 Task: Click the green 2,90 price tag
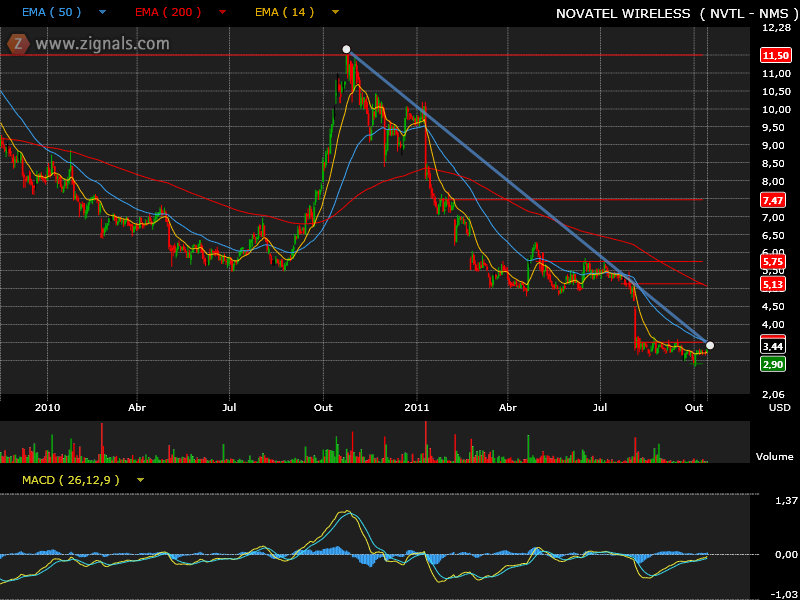pyautogui.click(x=772, y=364)
